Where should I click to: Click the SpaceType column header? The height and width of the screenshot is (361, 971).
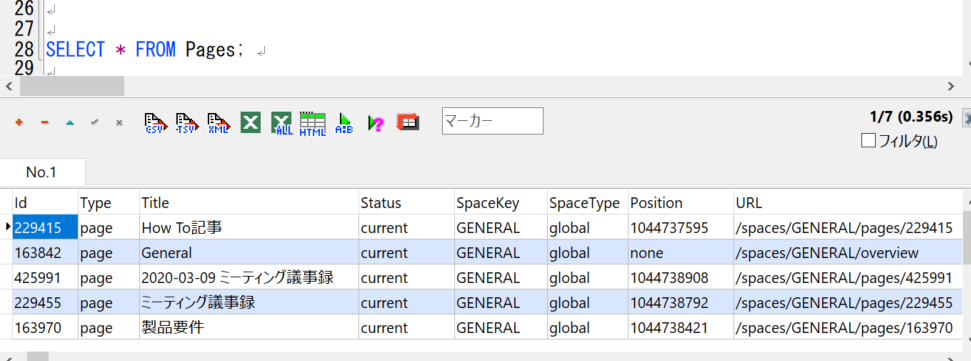point(587,202)
